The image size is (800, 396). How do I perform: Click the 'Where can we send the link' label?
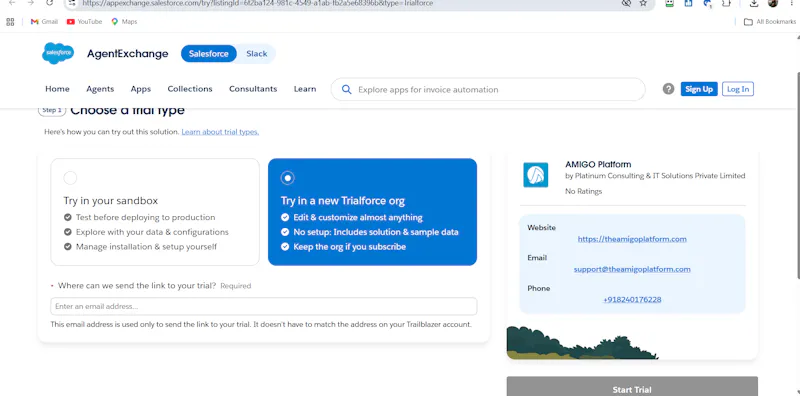coord(137,286)
